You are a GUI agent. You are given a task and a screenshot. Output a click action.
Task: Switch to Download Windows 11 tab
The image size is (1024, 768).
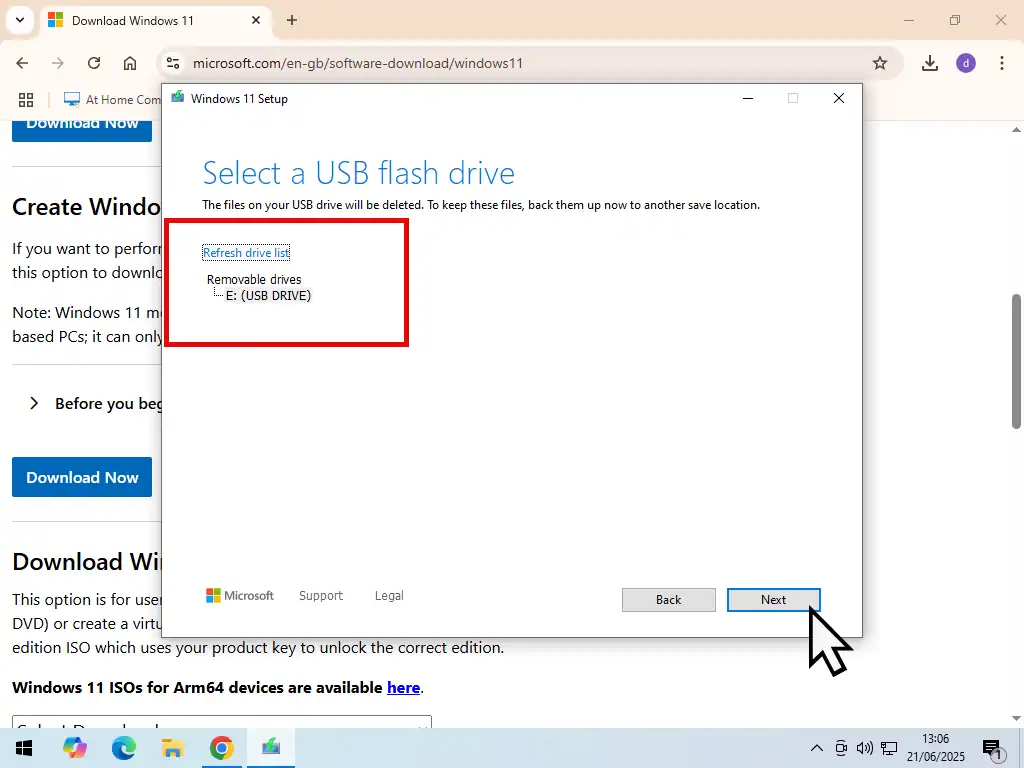(x=150, y=20)
